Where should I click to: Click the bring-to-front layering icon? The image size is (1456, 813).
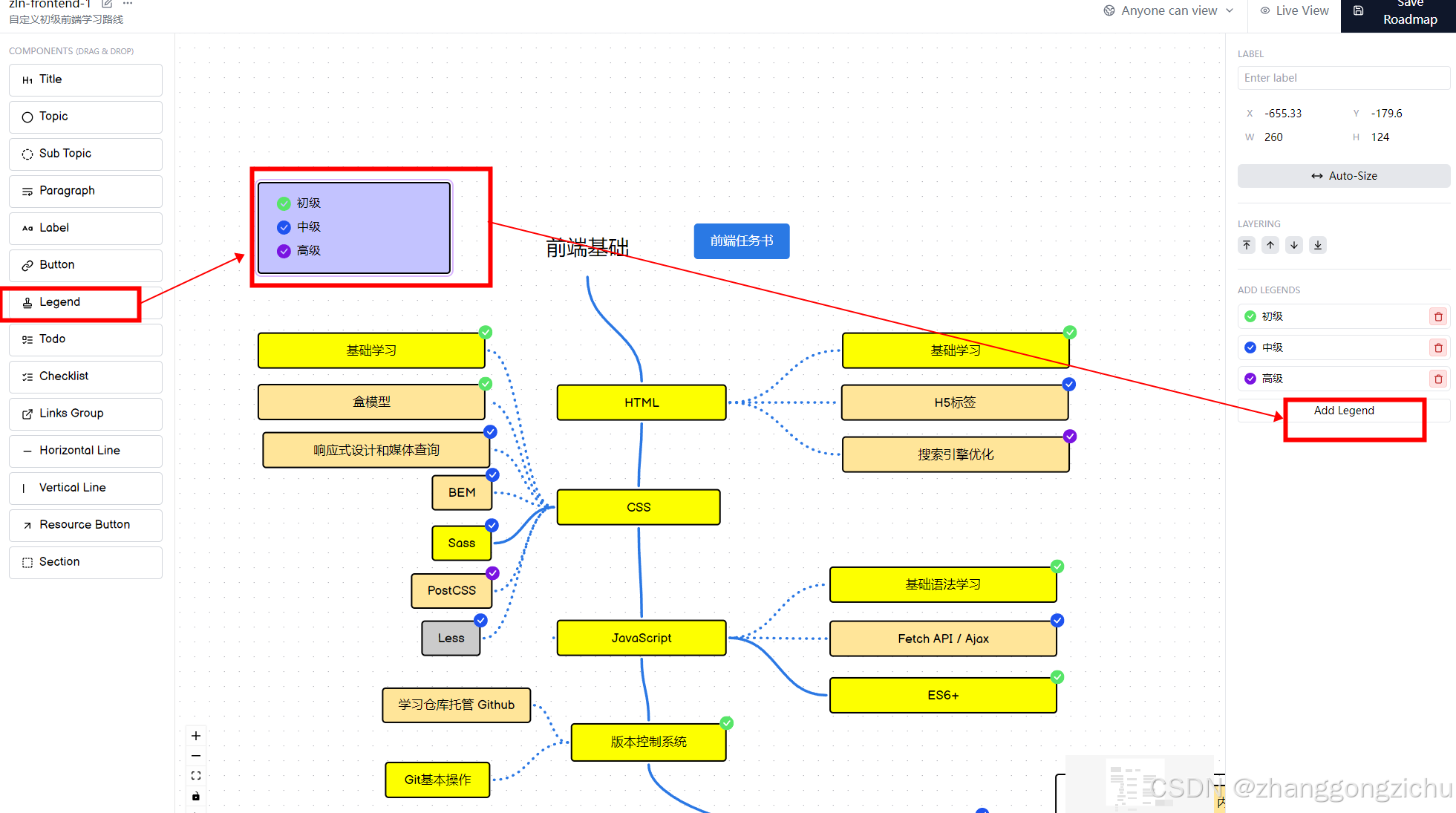pos(1247,245)
